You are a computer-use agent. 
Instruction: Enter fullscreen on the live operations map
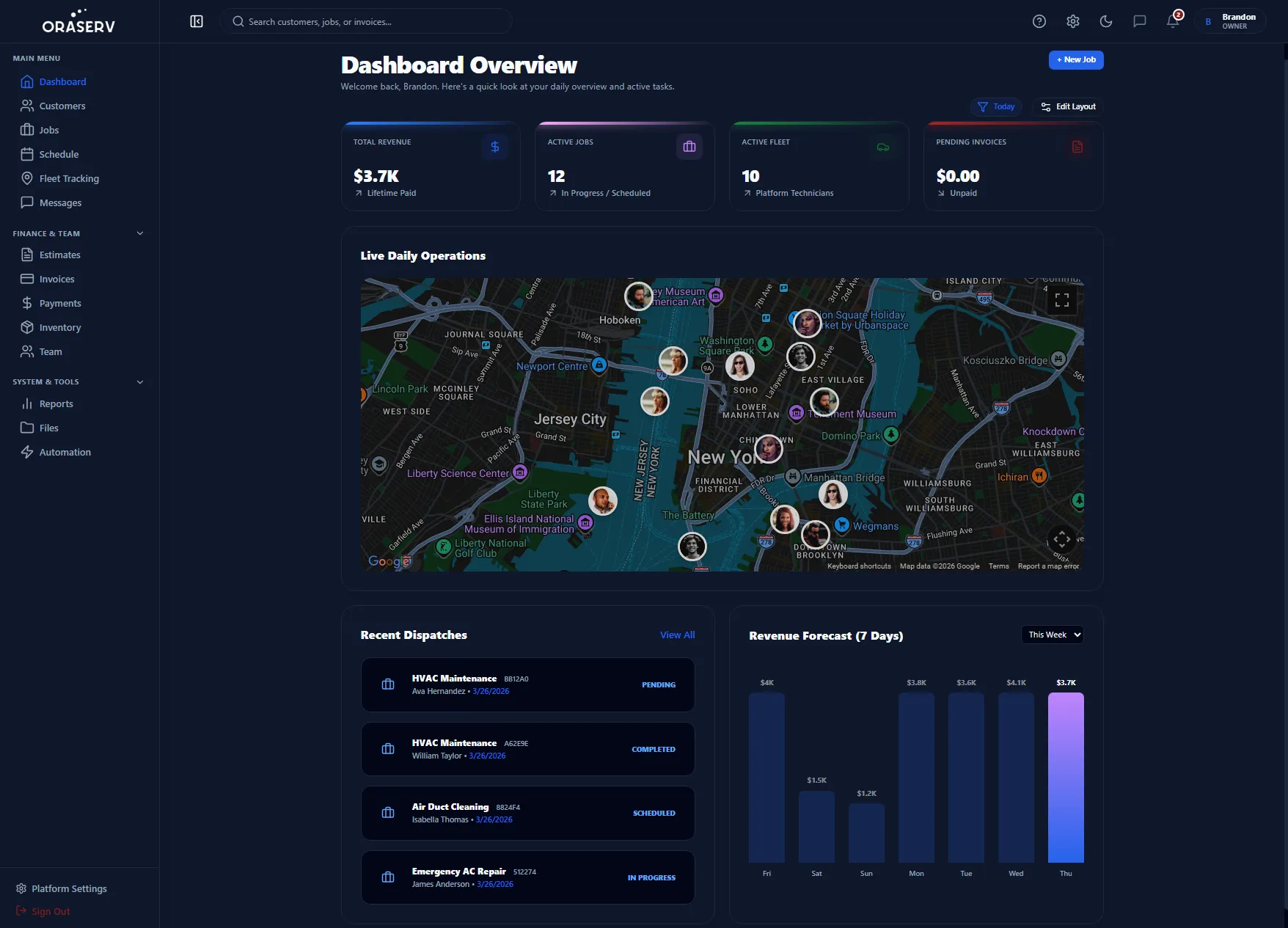(x=1061, y=299)
